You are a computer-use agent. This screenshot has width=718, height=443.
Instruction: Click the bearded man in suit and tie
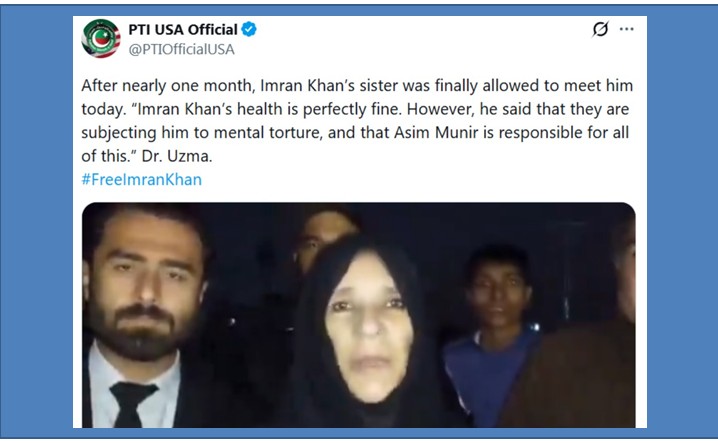(x=142, y=316)
